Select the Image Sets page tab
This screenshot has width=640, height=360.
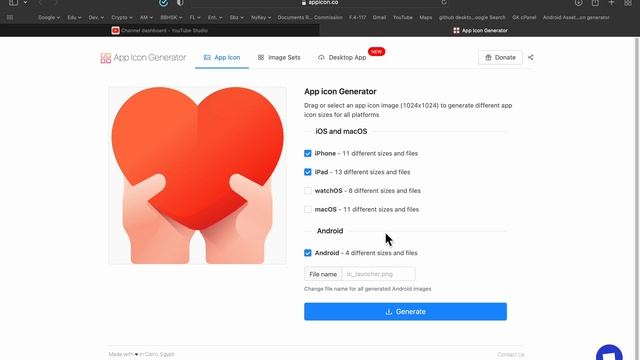pyautogui.click(x=279, y=58)
